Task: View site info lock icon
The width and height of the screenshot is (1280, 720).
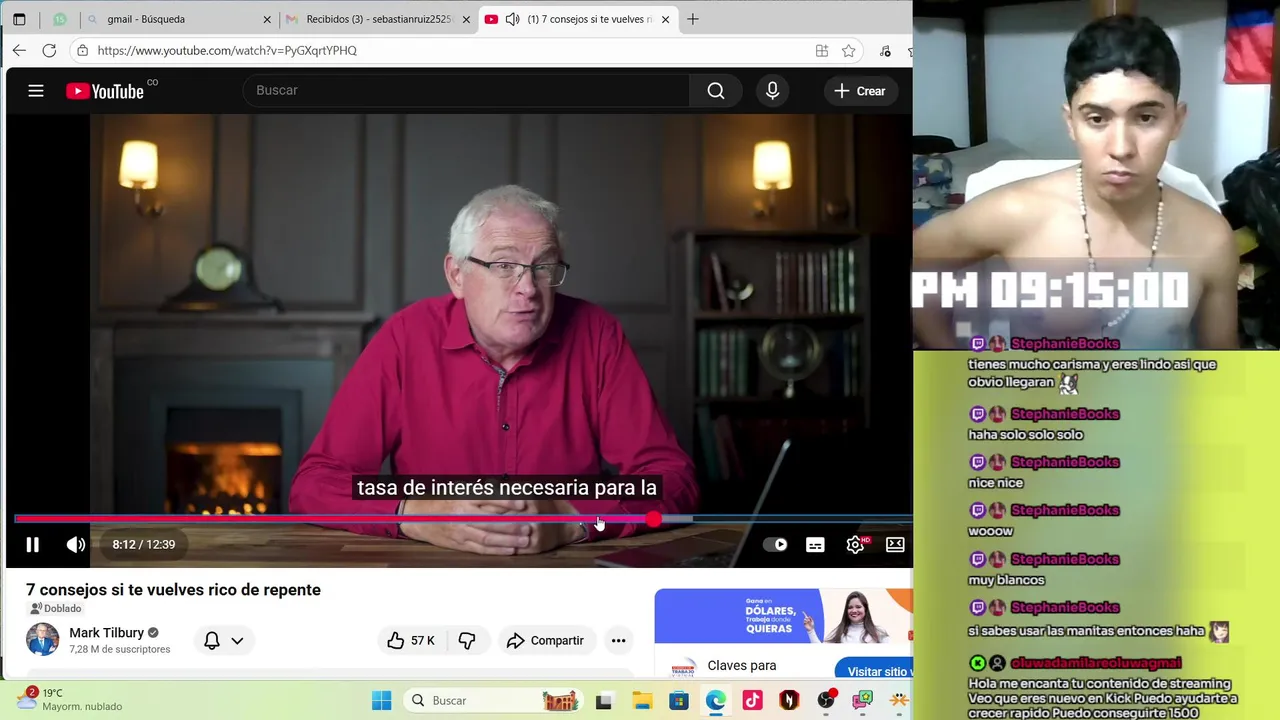Action: pyautogui.click(x=82, y=51)
